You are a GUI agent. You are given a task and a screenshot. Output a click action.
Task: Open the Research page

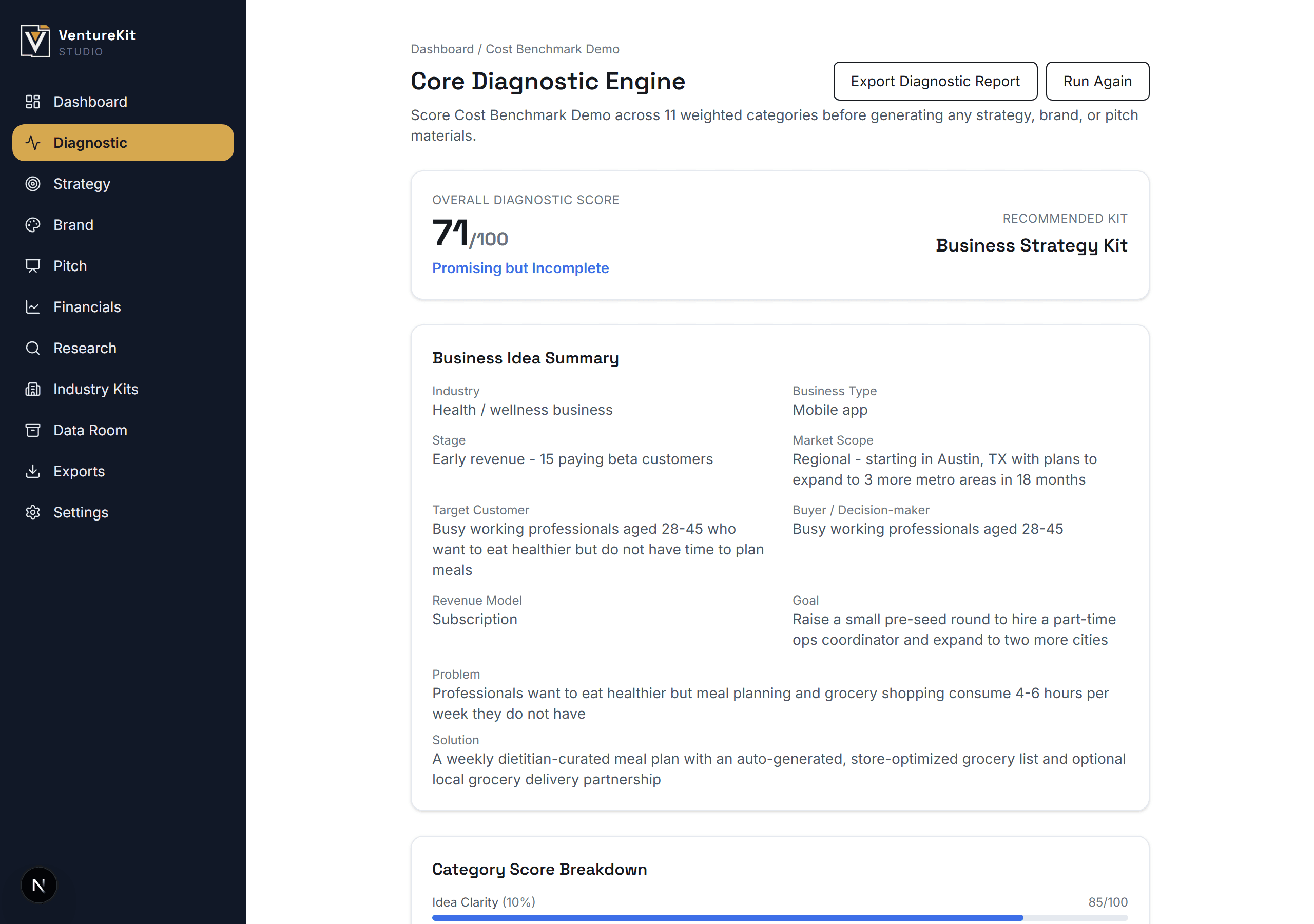point(123,348)
